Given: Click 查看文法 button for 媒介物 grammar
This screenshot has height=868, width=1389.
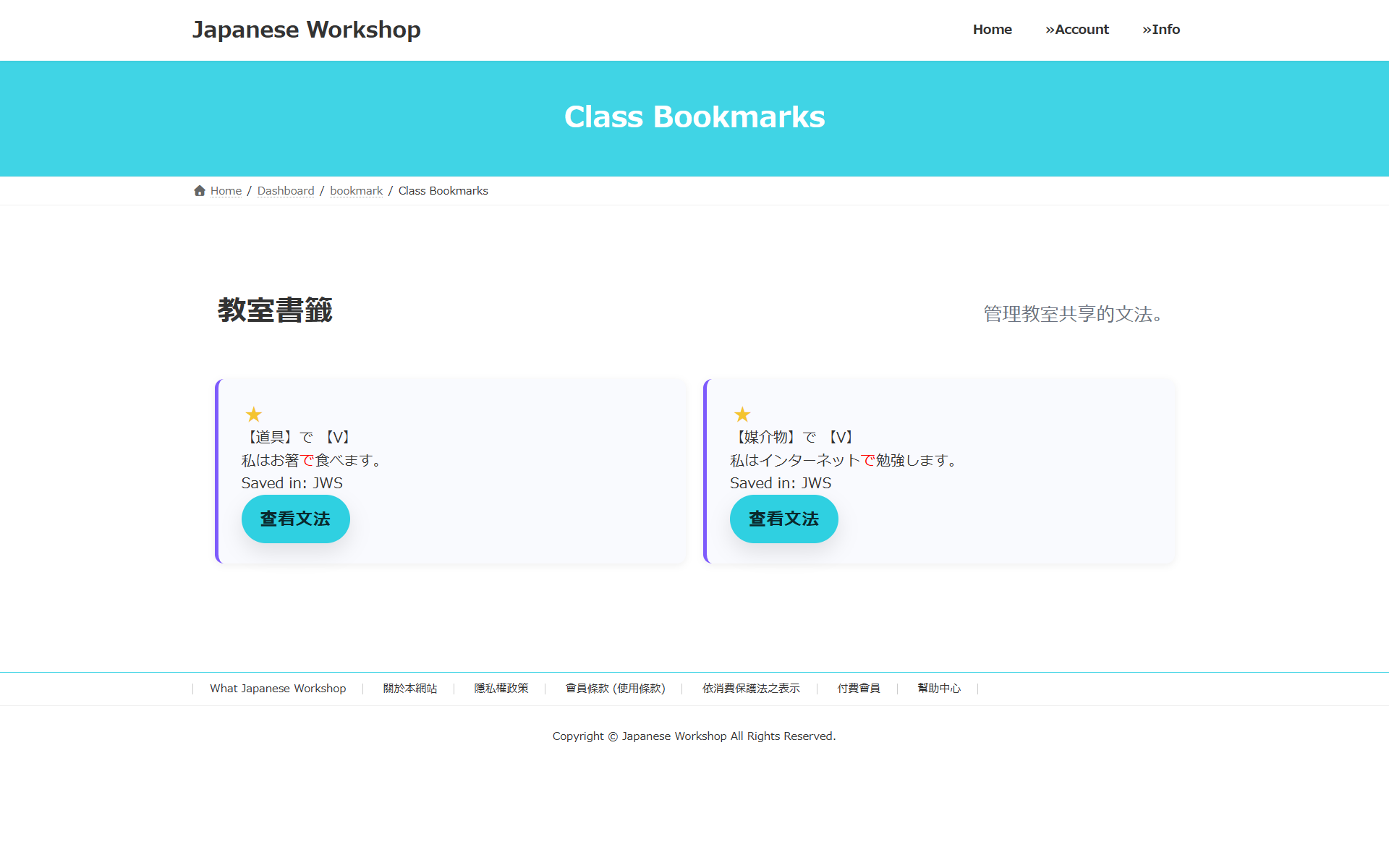Looking at the screenshot, I should pos(783,519).
